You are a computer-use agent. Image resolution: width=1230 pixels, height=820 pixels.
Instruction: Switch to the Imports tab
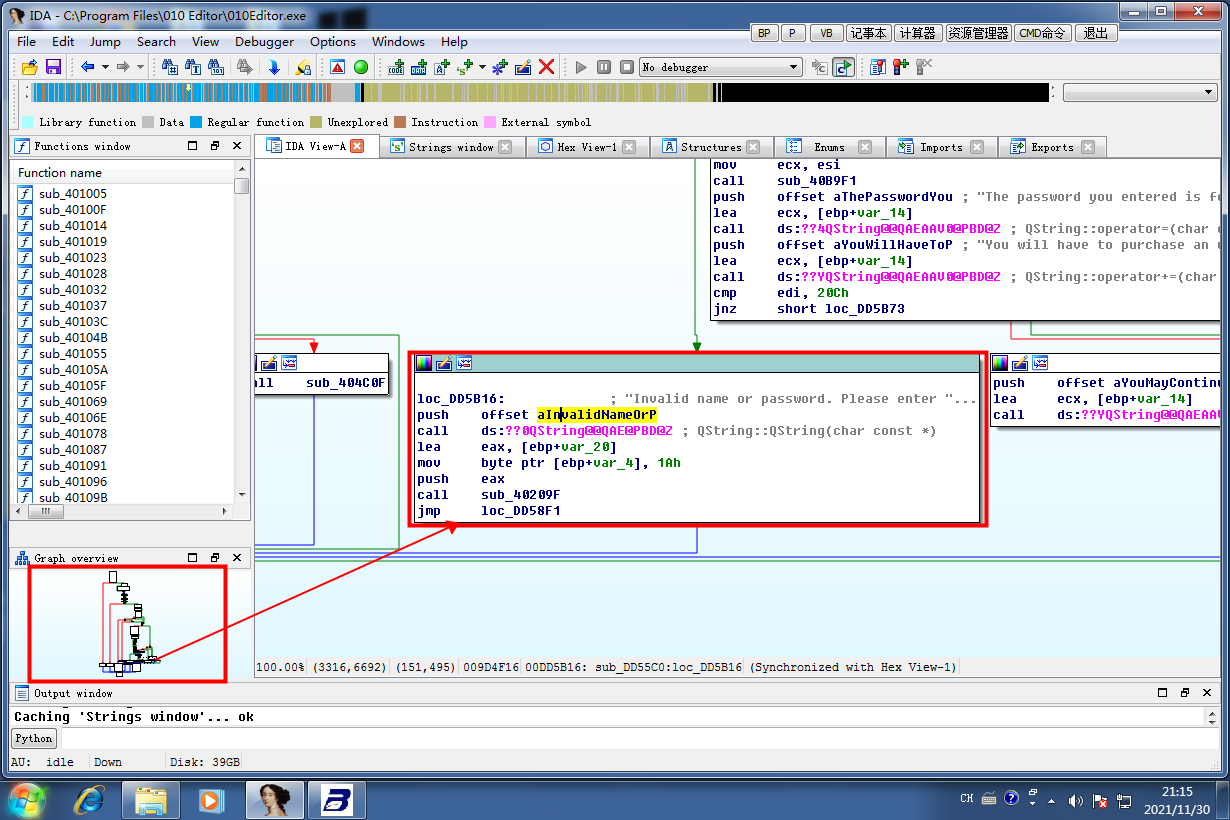[x=940, y=147]
